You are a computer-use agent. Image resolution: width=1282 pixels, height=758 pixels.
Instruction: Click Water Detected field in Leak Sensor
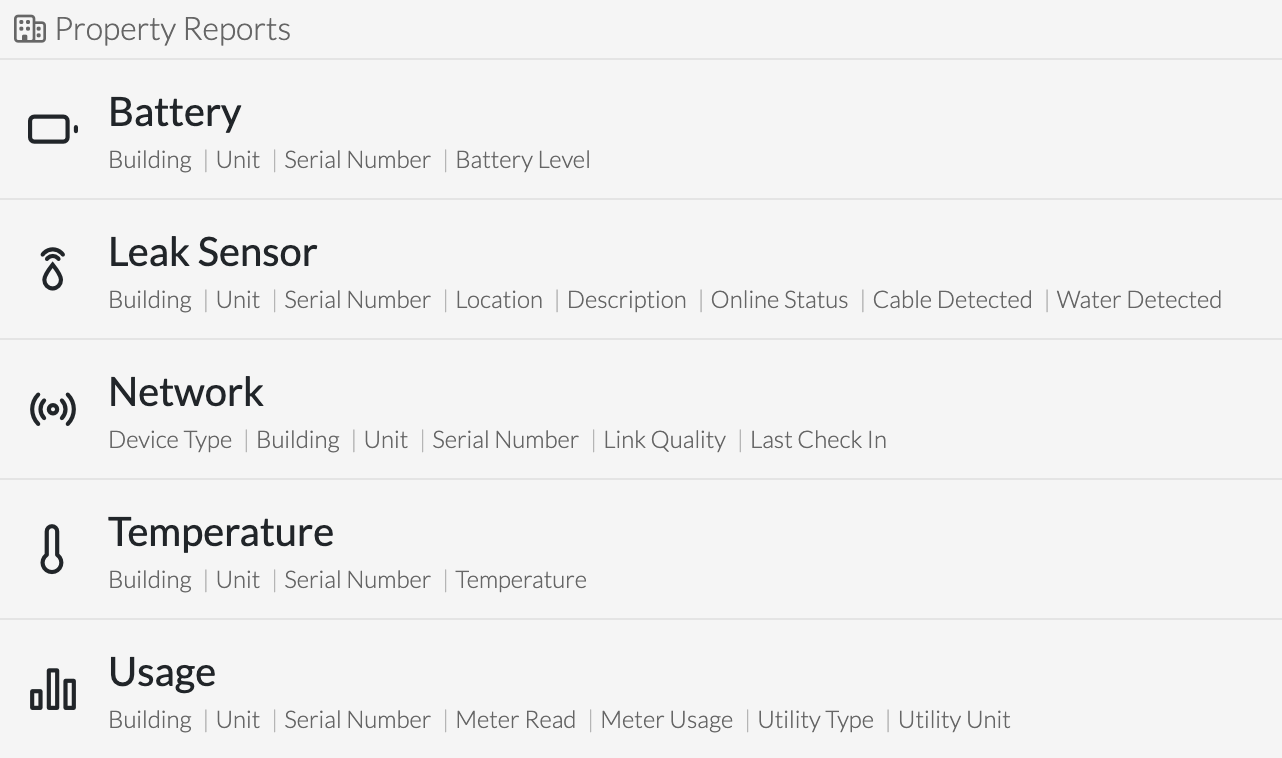pyautogui.click(x=1139, y=300)
